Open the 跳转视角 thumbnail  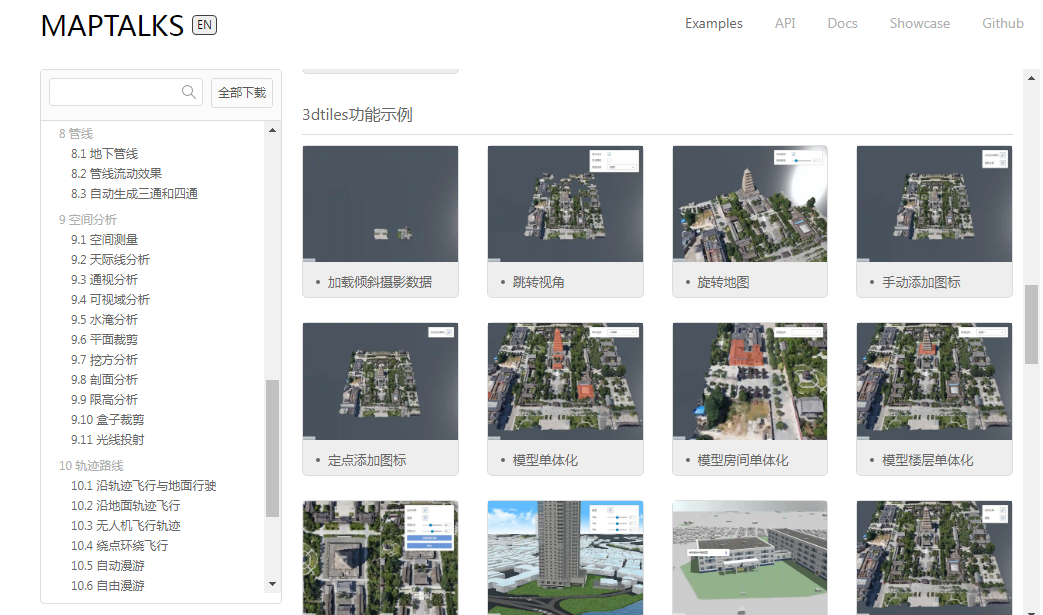[x=565, y=203]
